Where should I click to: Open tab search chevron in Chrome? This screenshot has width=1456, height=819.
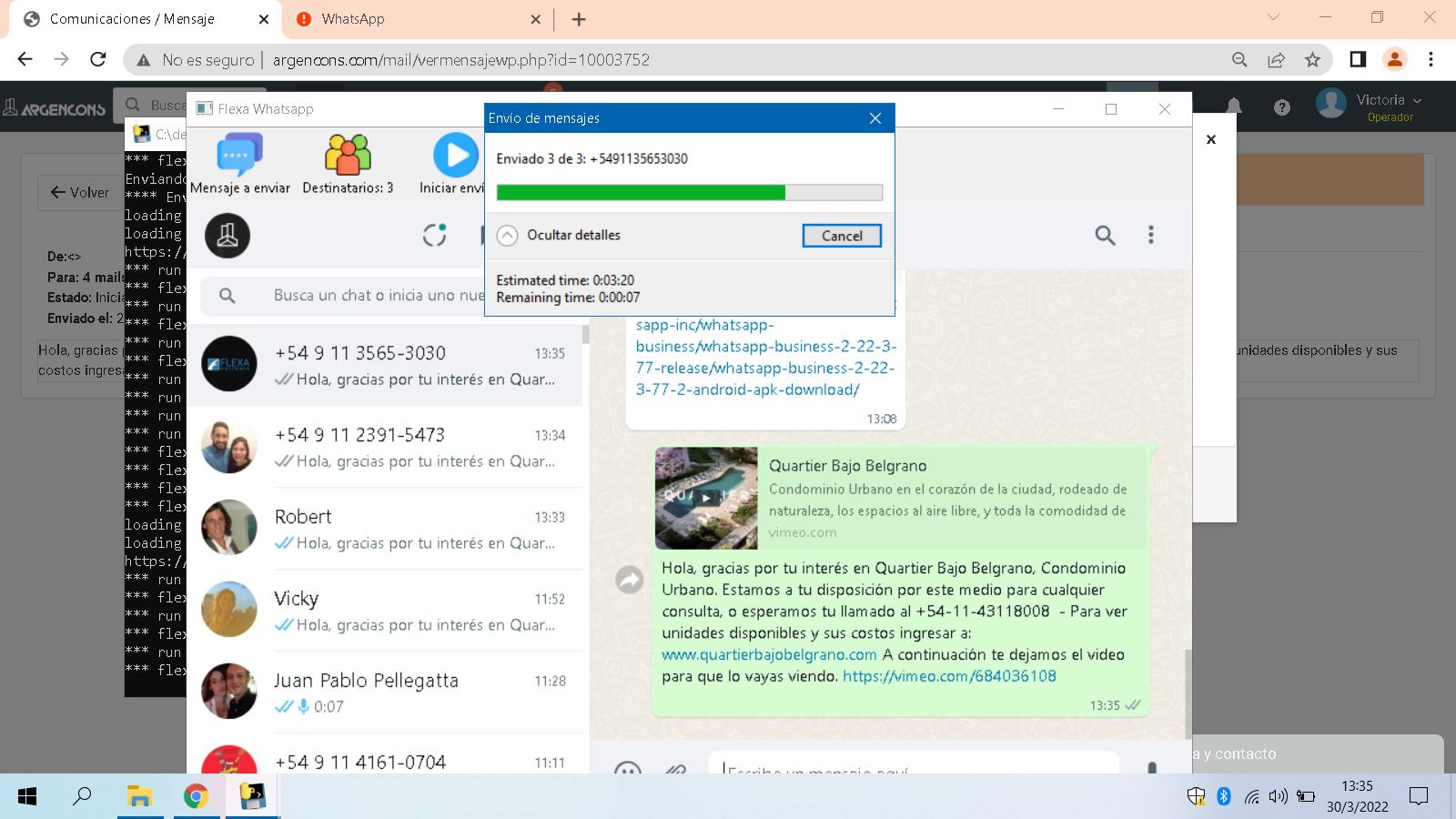pyautogui.click(x=1274, y=17)
